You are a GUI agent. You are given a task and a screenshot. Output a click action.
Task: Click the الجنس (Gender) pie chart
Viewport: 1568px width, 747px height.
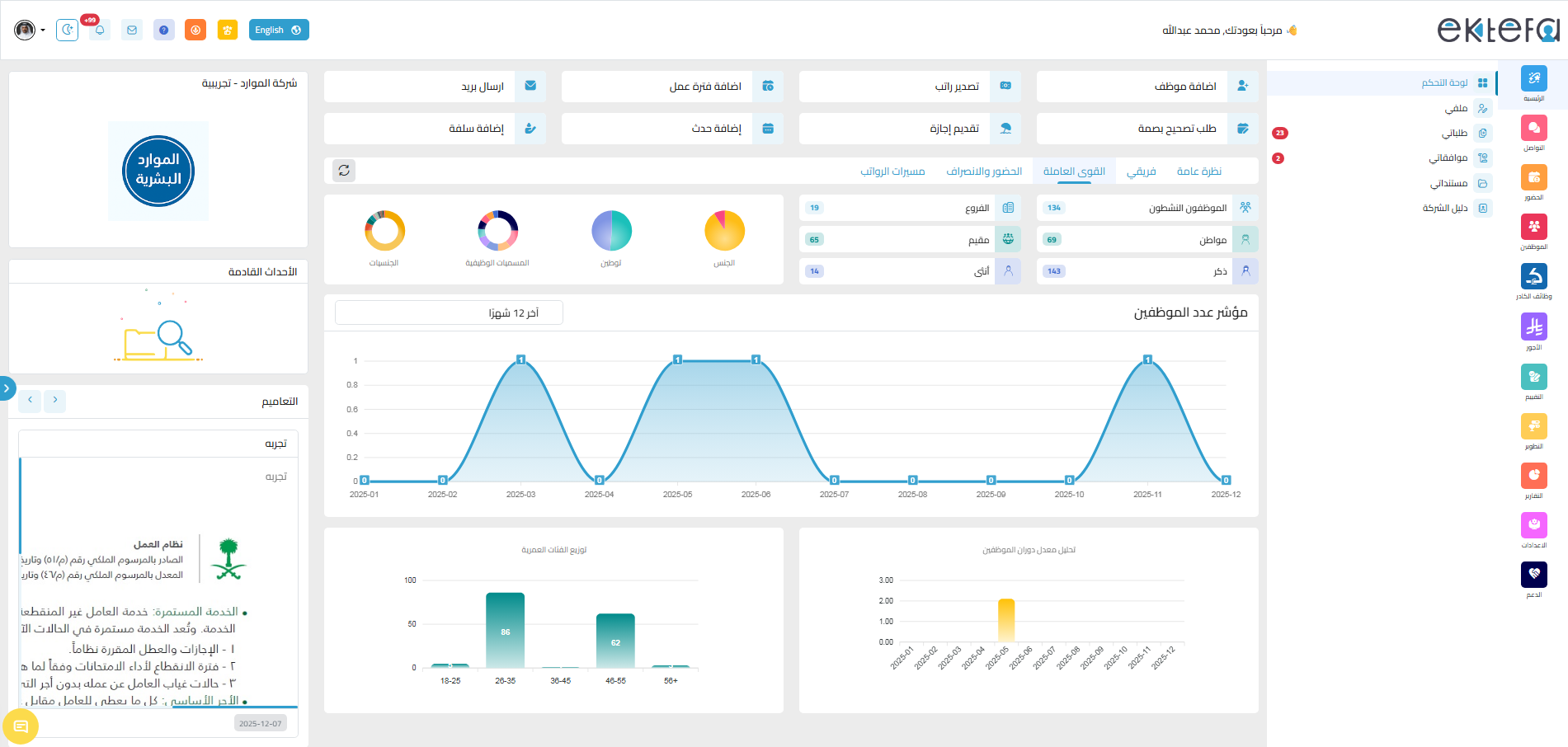pyautogui.click(x=724, y=230)
